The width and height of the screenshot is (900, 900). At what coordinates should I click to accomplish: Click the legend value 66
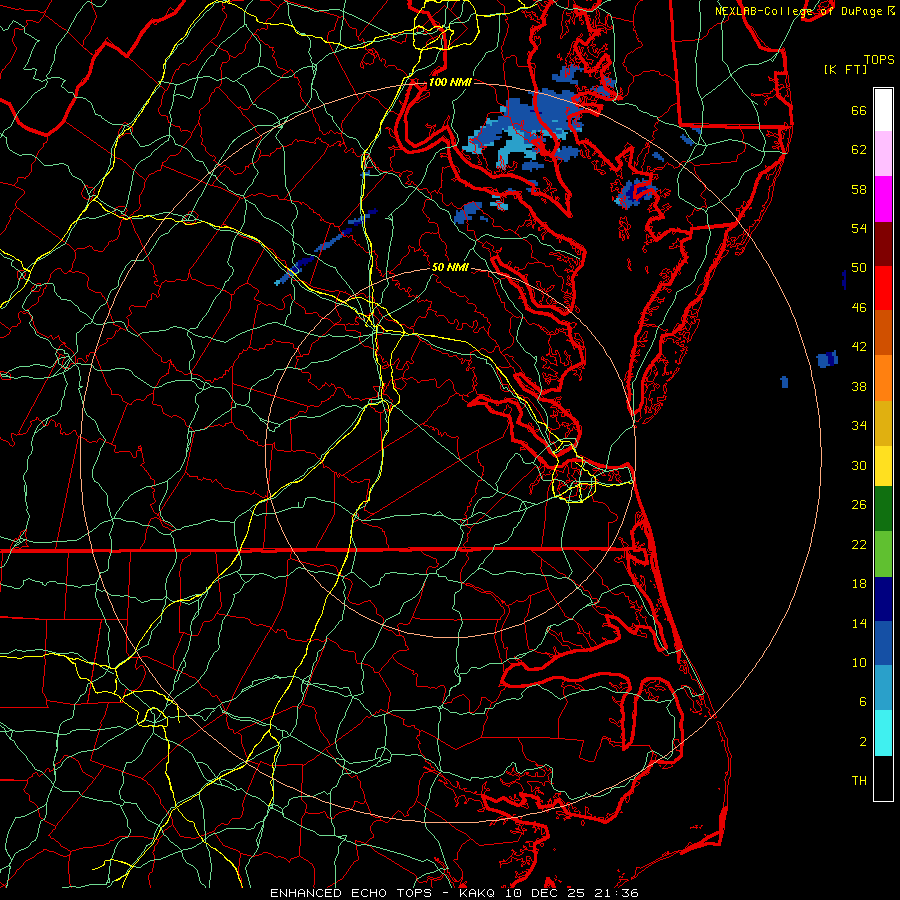click(x=859, y=111)
